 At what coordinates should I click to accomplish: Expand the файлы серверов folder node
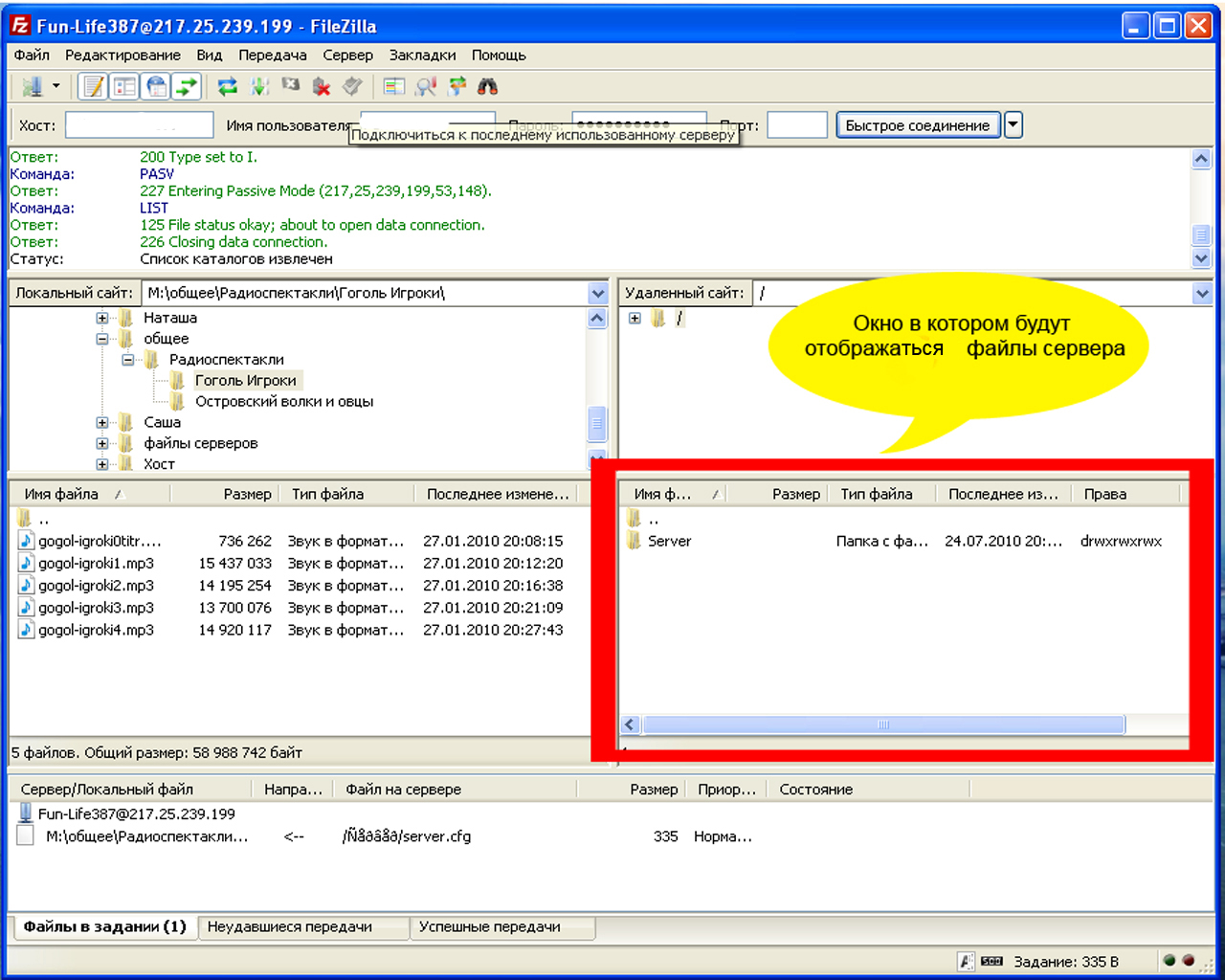(102, 443)
